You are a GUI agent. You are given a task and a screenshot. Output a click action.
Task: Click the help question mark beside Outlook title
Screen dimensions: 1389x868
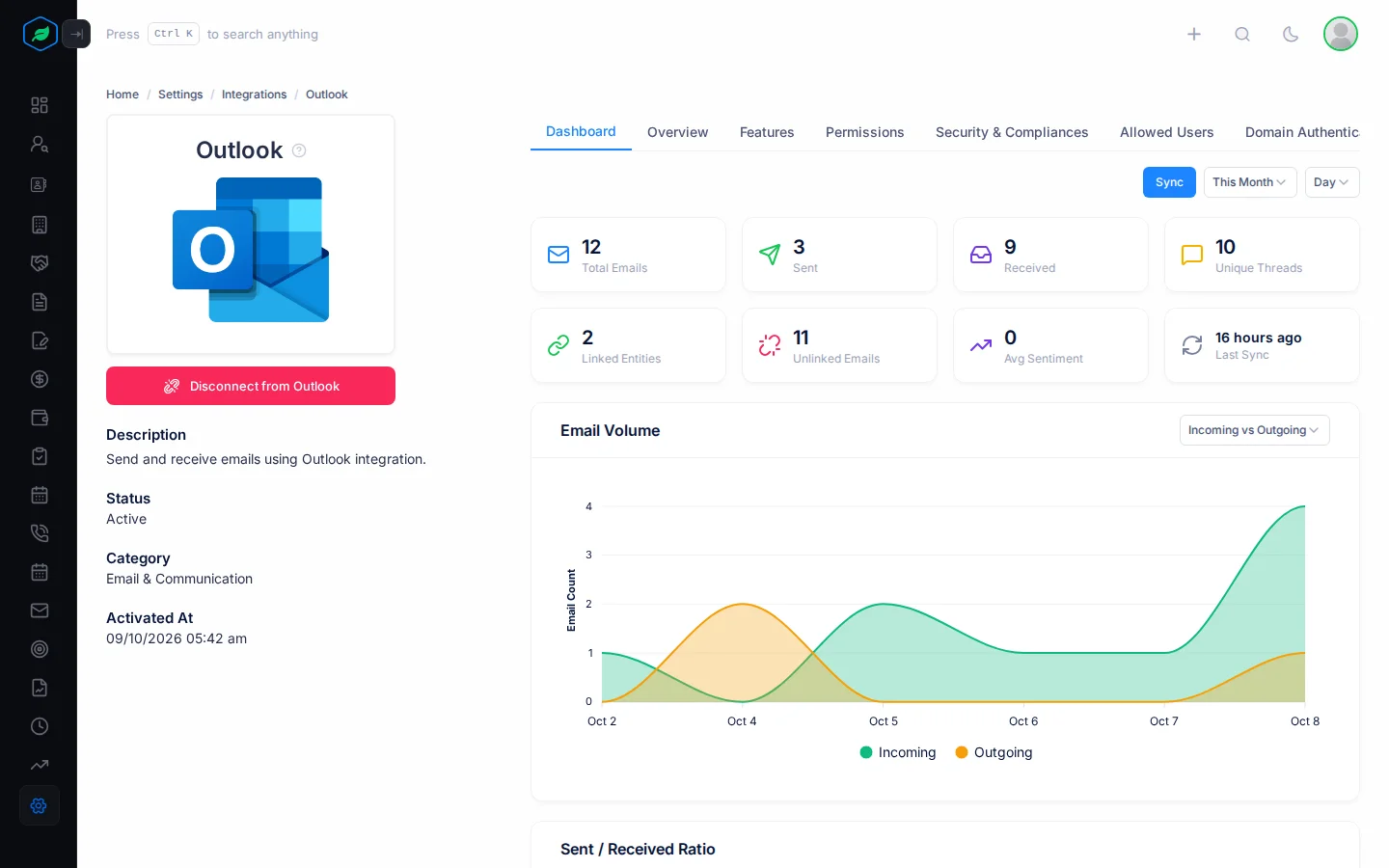tap(299, 150)
